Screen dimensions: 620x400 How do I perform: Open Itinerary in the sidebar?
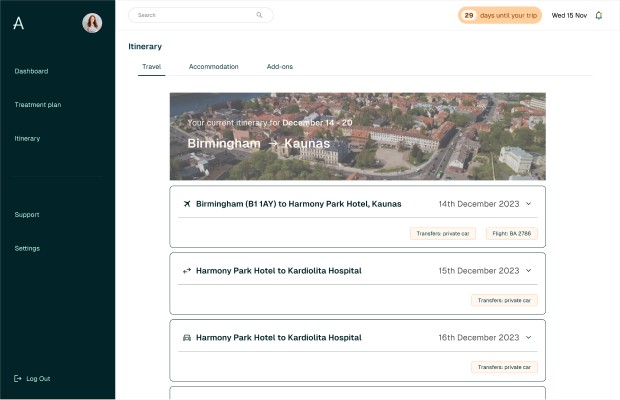point(27,139)
